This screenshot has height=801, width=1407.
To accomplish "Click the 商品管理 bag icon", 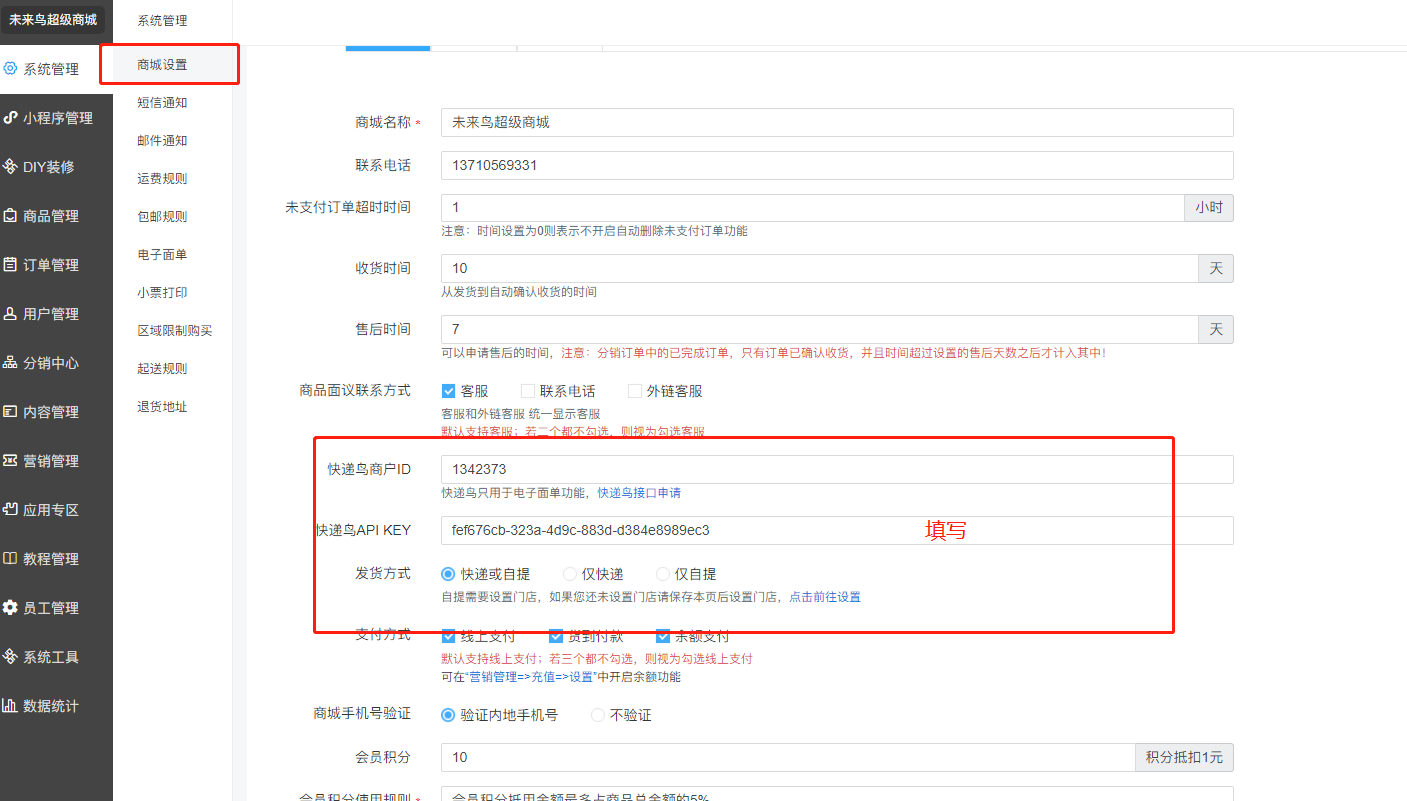I will [x=11, y=216].
